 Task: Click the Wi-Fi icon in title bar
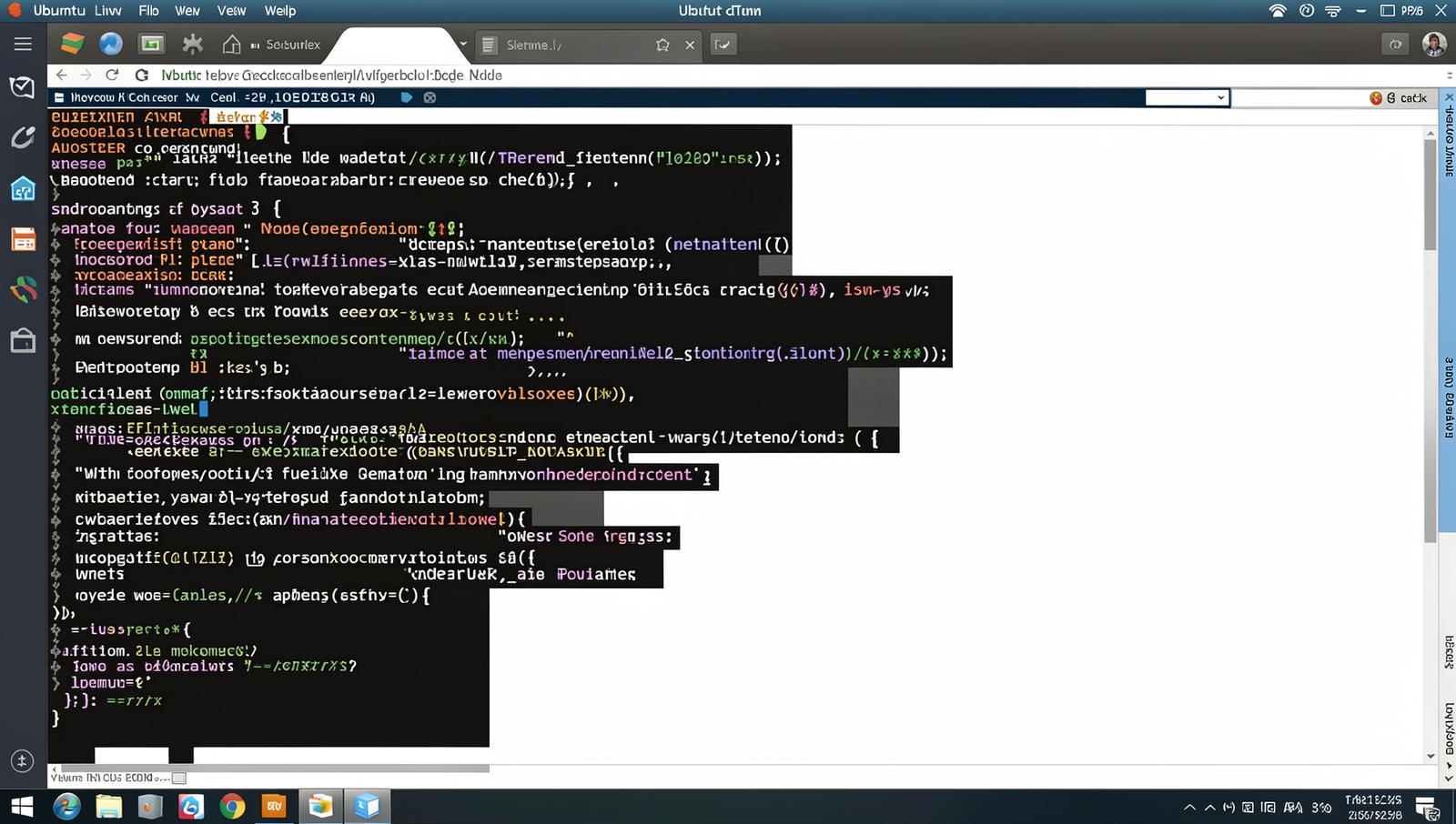click(x=1278, y=11)
